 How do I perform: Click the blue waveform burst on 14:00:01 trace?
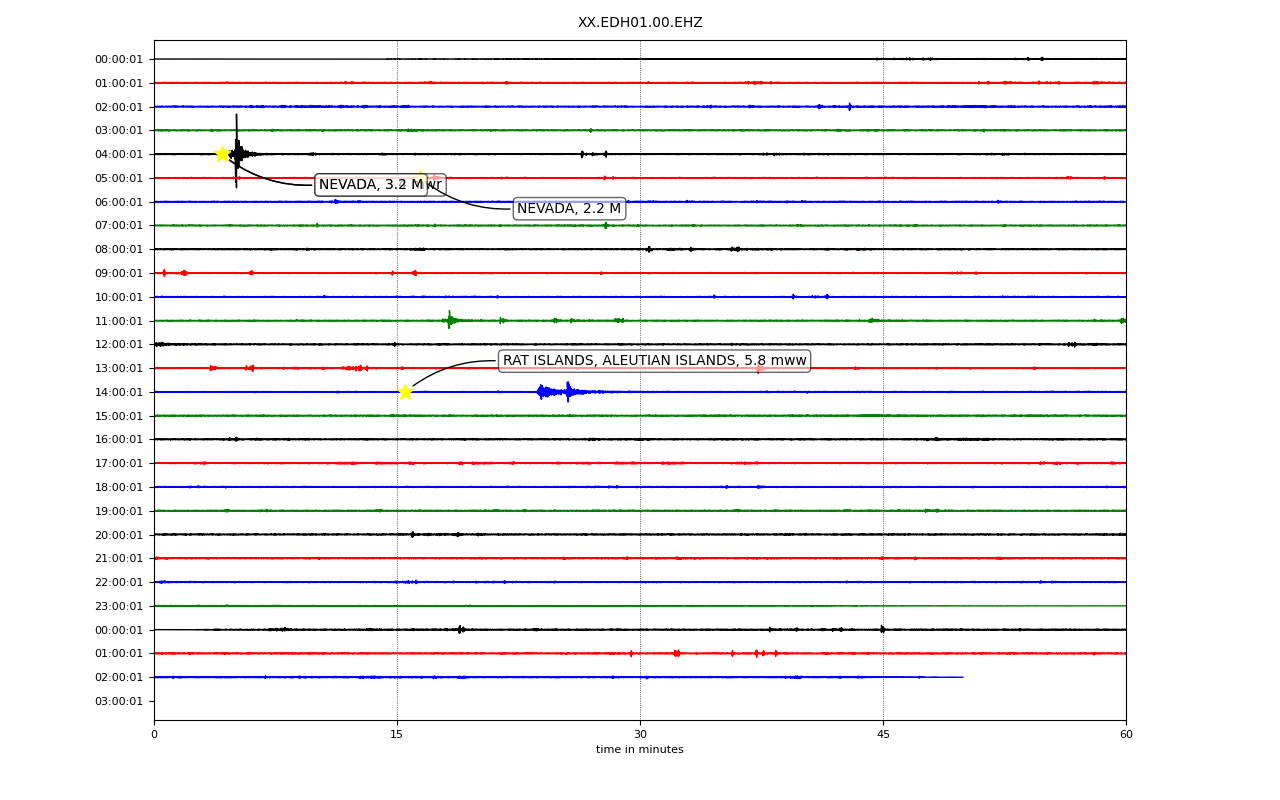[x=567, y=392]
